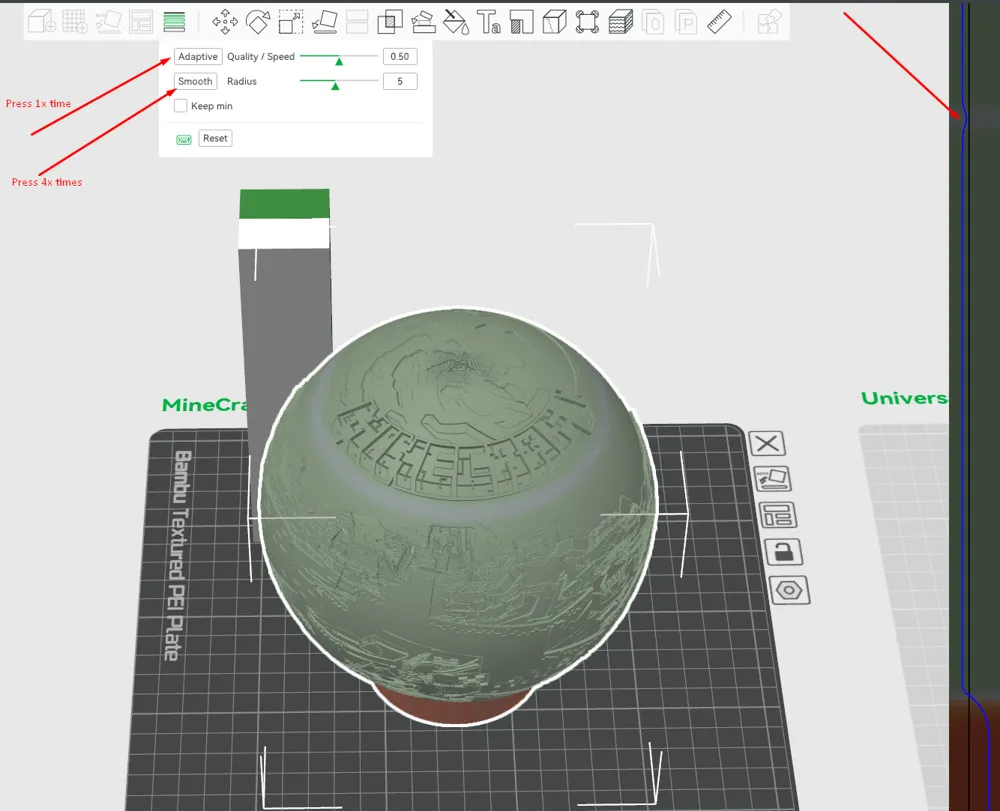Arrange objects on this plate icon
The width and height of the screenshot is (1000, 811).
point(778,515)
